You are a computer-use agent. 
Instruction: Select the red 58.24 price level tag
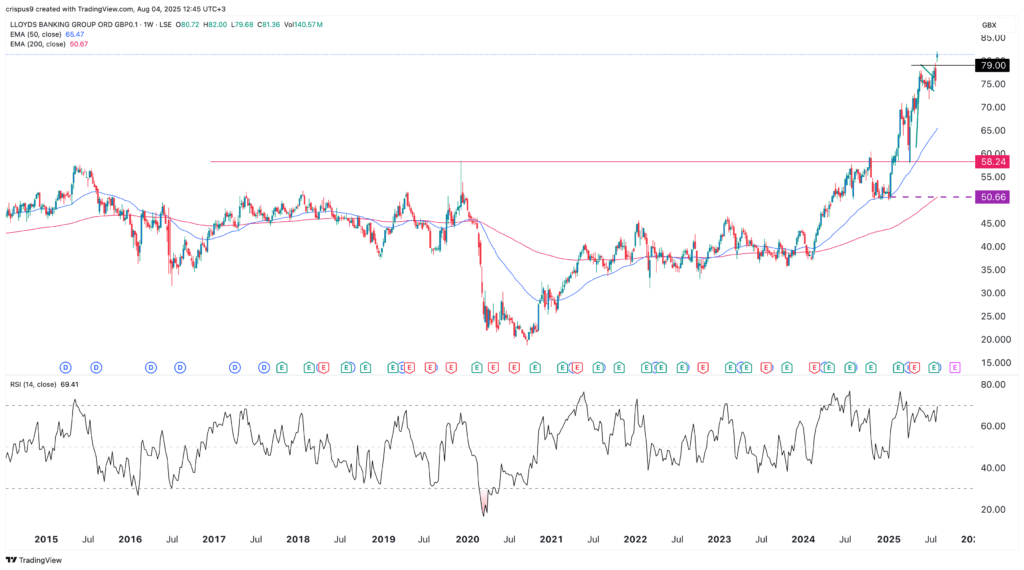point(993,161)
